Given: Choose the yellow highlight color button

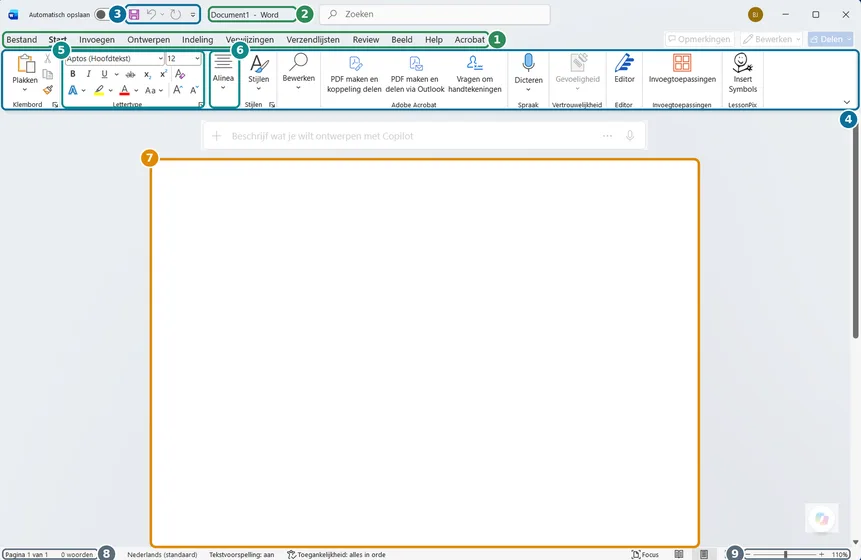Looking at the screenshot, I should click(x=99, y=90).
